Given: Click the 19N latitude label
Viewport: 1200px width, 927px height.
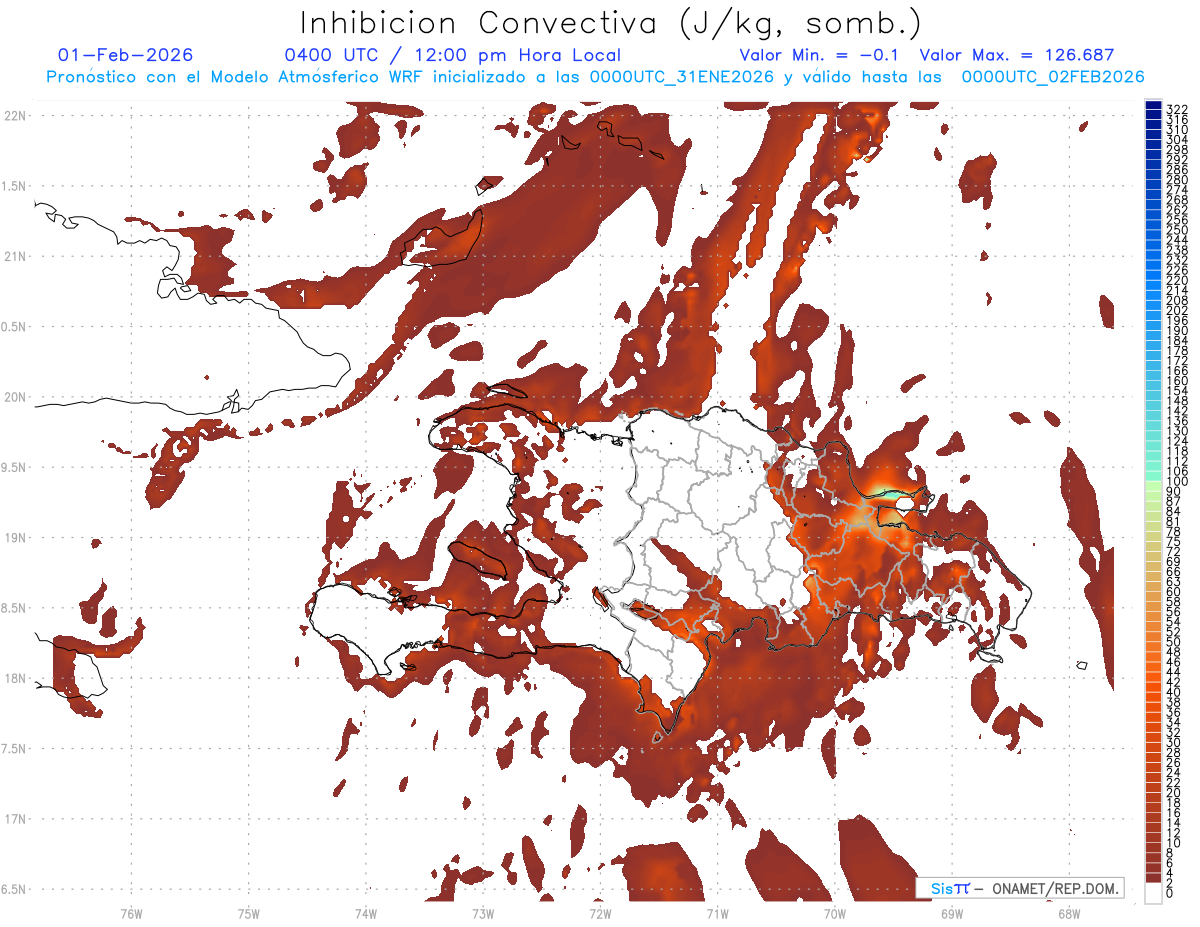Looking at the screenshot, I should (x=15, y=537).
